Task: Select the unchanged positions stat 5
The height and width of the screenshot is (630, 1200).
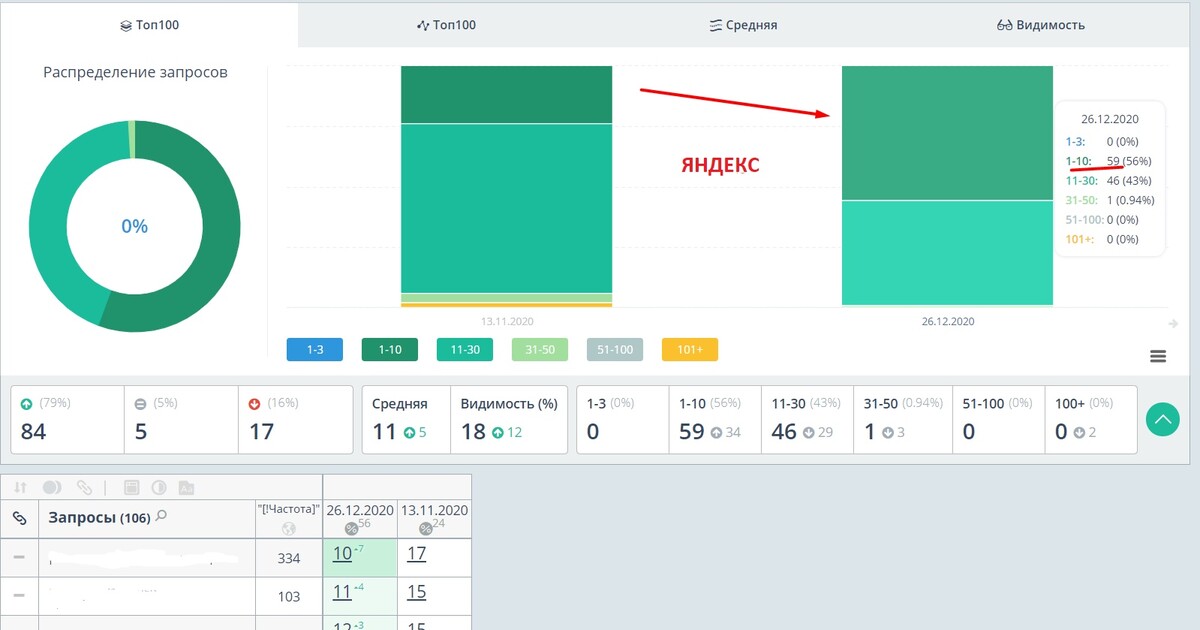Action: 181,420
